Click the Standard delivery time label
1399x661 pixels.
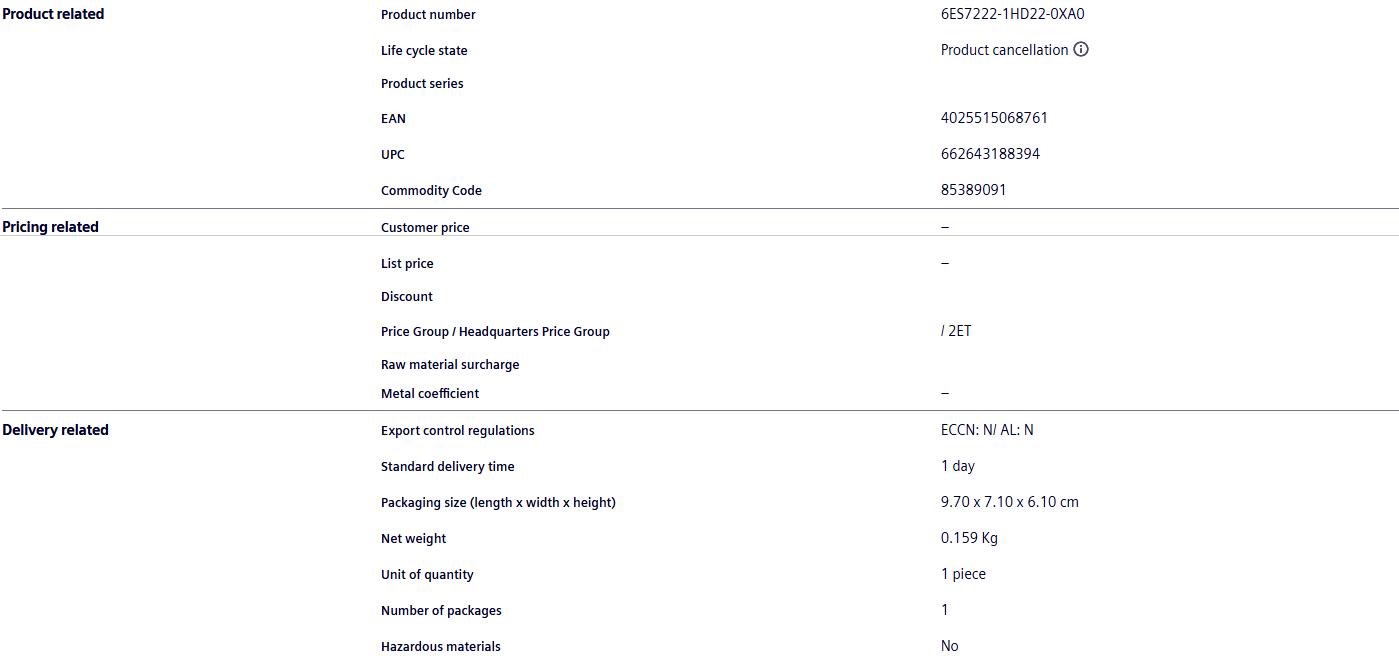pyautogui.click(x=448, y=467)
